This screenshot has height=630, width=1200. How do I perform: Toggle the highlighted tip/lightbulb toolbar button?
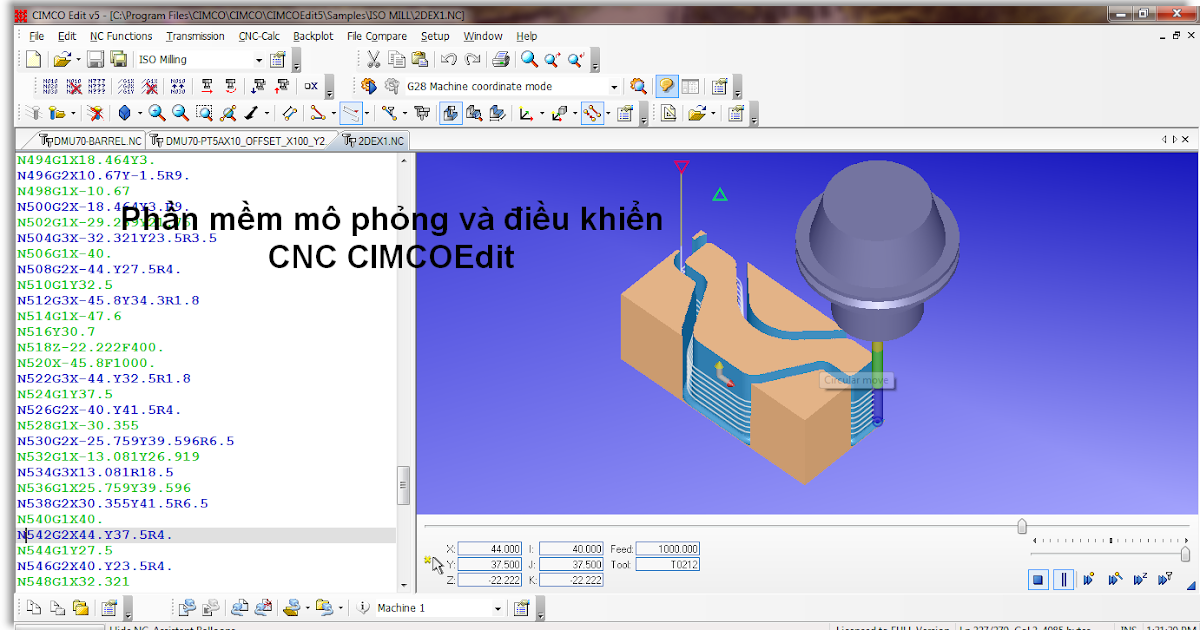tap(665, 86)
